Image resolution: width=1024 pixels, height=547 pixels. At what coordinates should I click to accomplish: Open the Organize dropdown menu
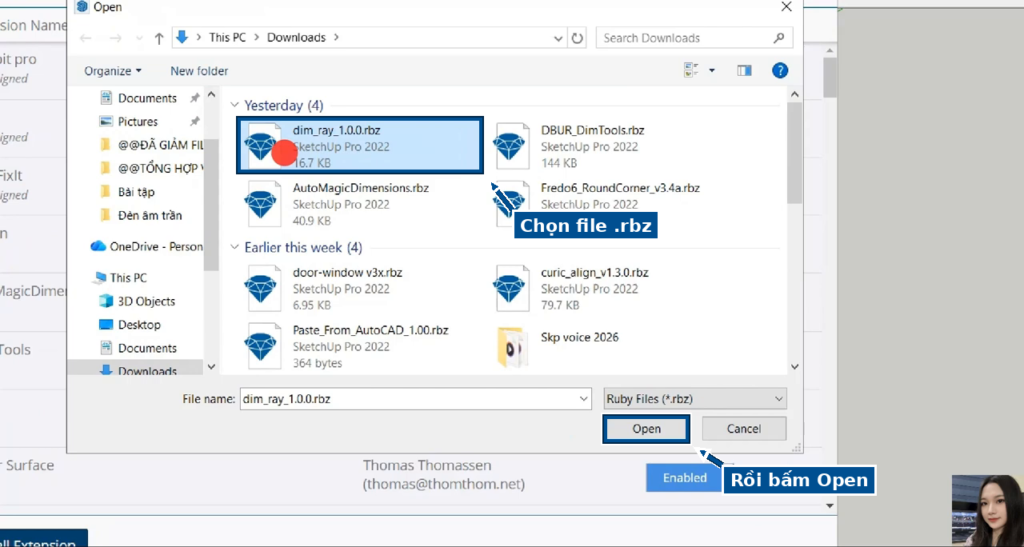click(x=112, y=70)
